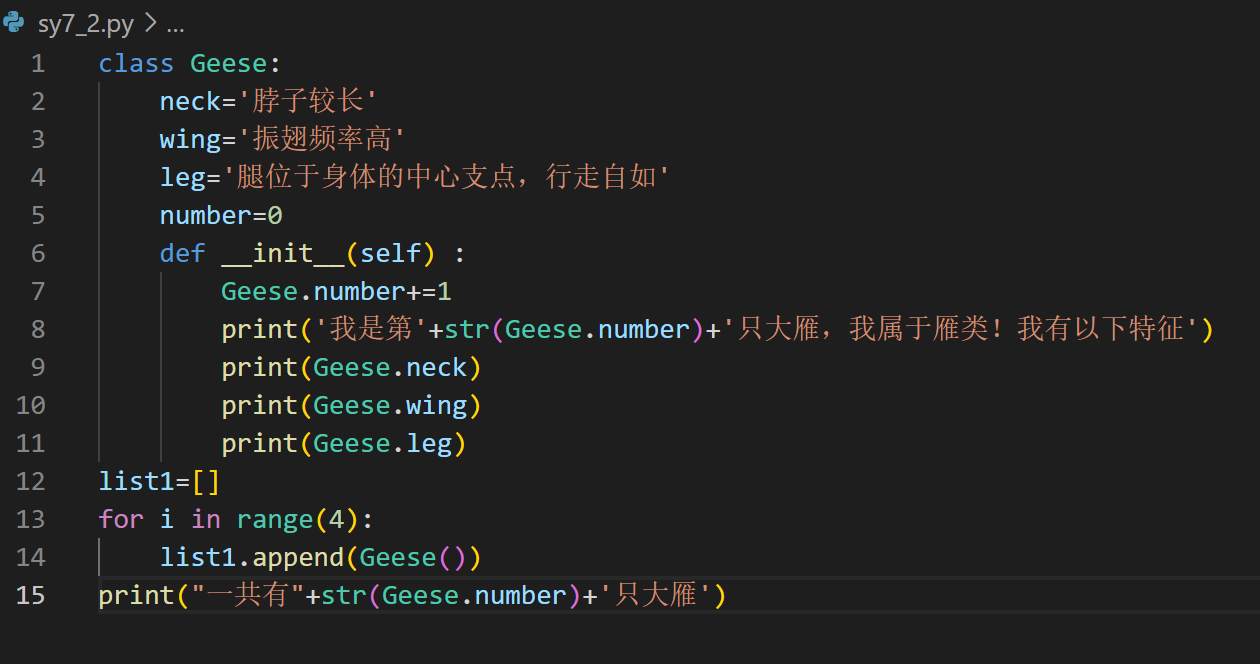Viewport: 1260px width, 664px height.
Task: Click the __init__ method name
Action: point(283,254)
